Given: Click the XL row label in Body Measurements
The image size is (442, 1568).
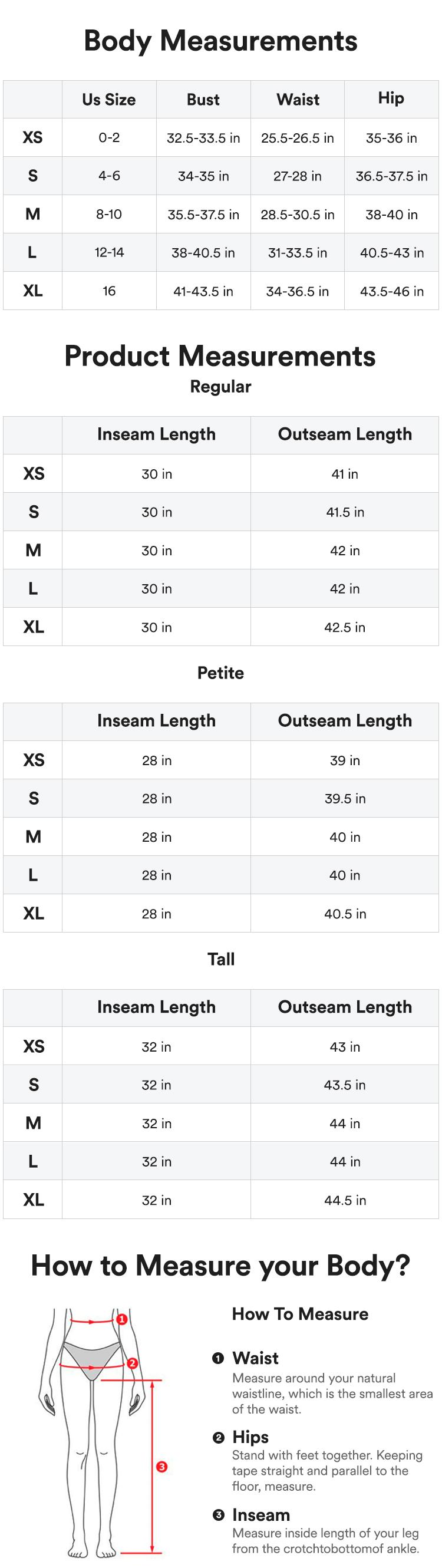Looking at the screenshot, I should pyautogui.click(x=33, y=291).
